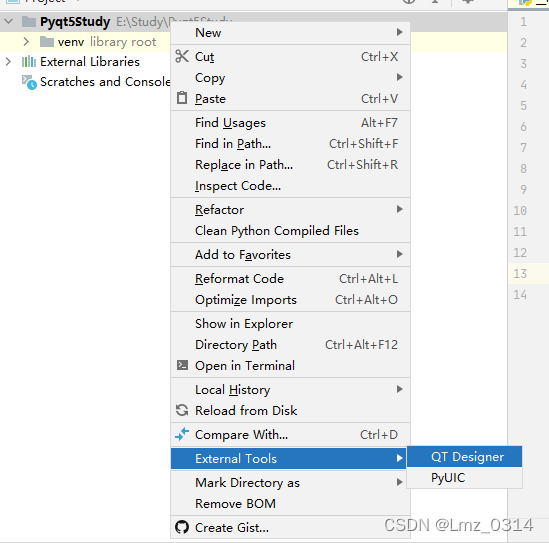Screen dimensions: 549x543
Task: Open the Local History submenu arrow
Action: coord(399,389)
